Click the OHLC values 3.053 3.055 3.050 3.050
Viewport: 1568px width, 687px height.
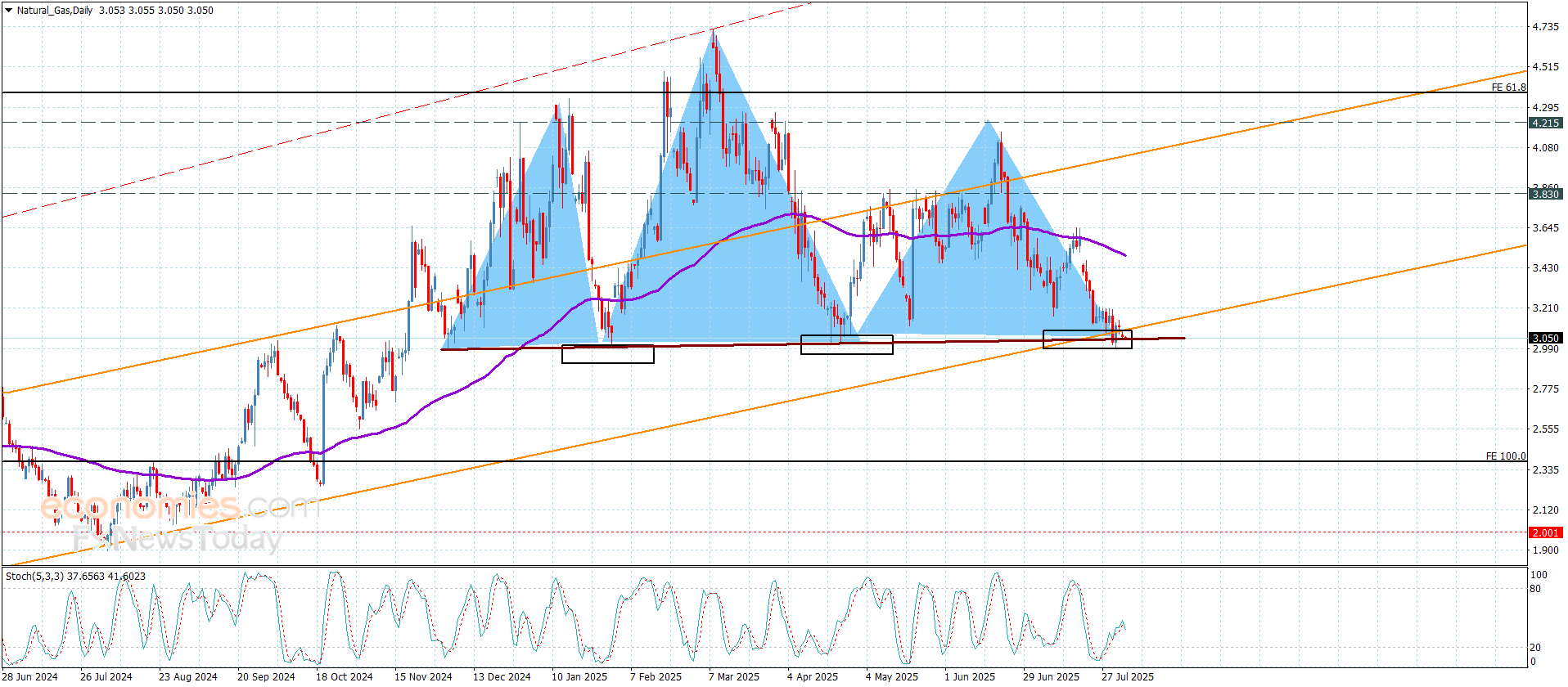click(x=156, y=11)
